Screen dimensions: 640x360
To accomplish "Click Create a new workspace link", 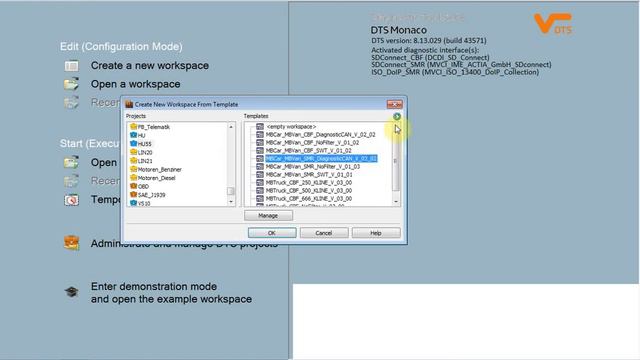I will pos(150,66).
